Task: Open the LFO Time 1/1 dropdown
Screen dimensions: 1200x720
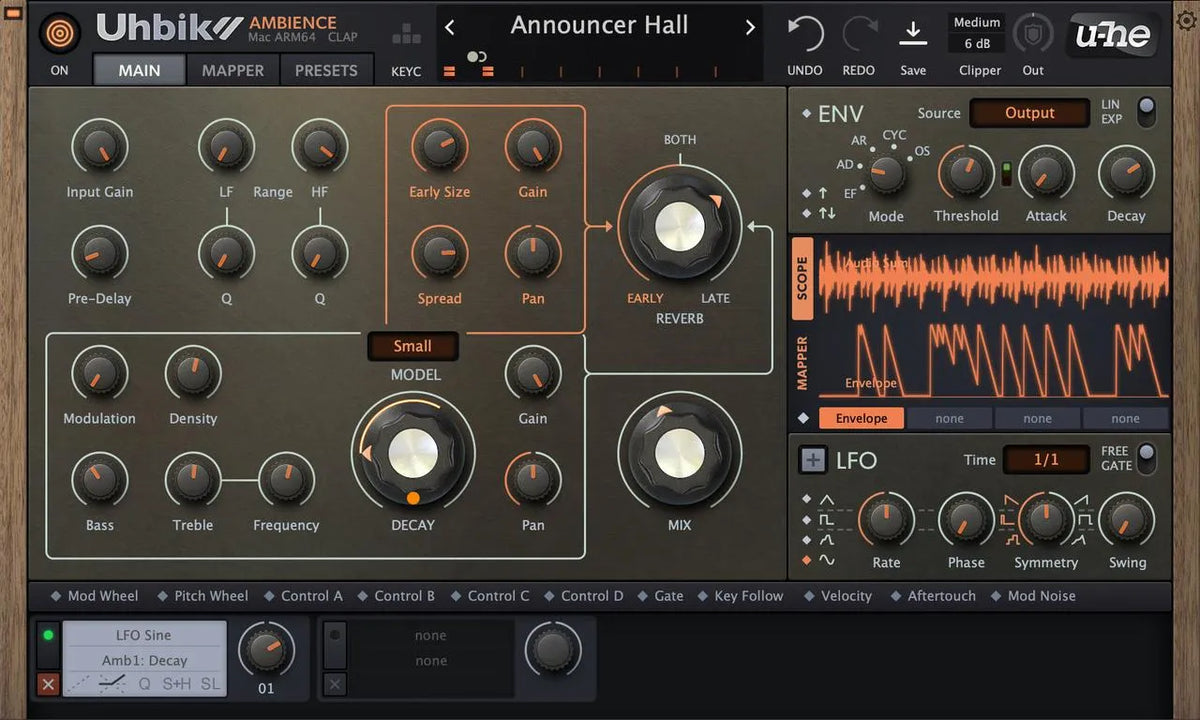Action: click(x=1045, y=460)
